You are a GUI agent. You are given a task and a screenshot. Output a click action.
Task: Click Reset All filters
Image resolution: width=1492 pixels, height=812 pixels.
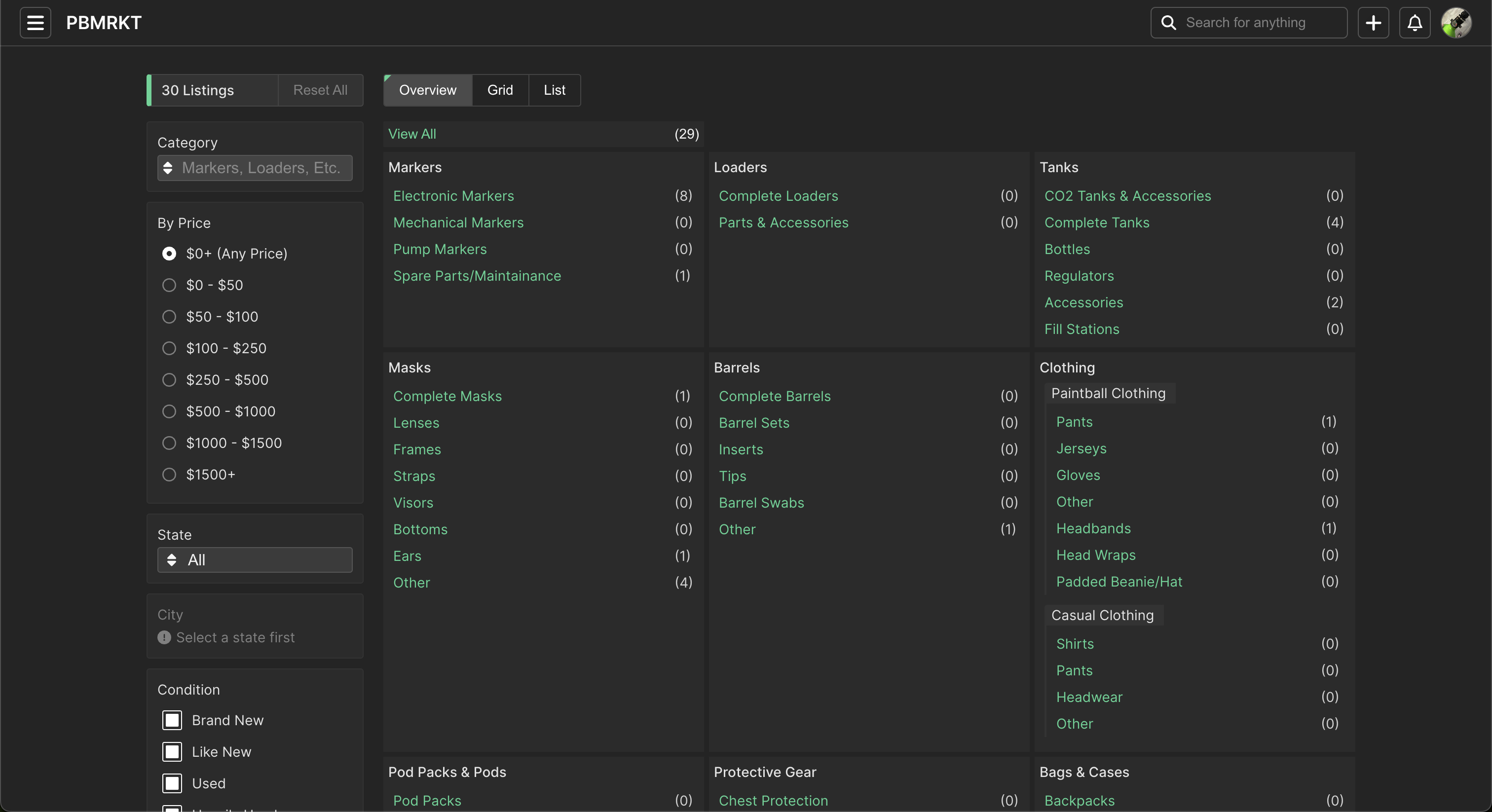(320, 90)
